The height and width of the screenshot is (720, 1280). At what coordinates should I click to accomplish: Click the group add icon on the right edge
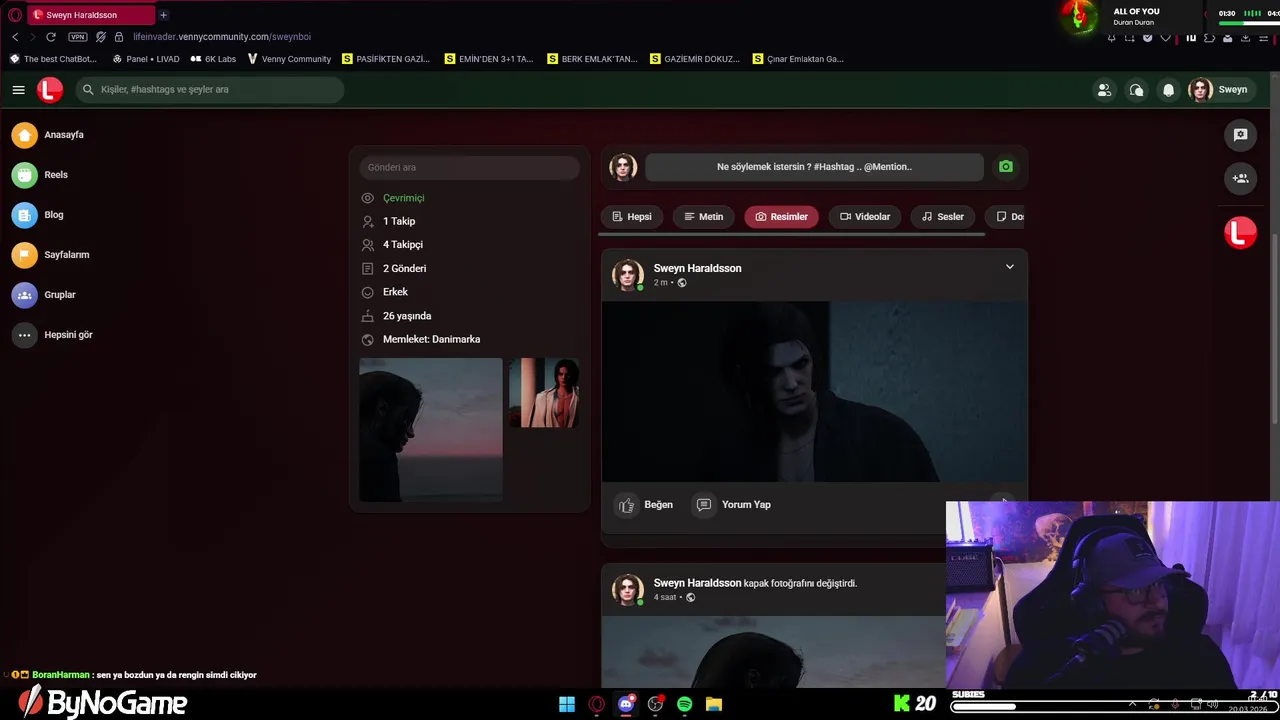[1240, 178]
